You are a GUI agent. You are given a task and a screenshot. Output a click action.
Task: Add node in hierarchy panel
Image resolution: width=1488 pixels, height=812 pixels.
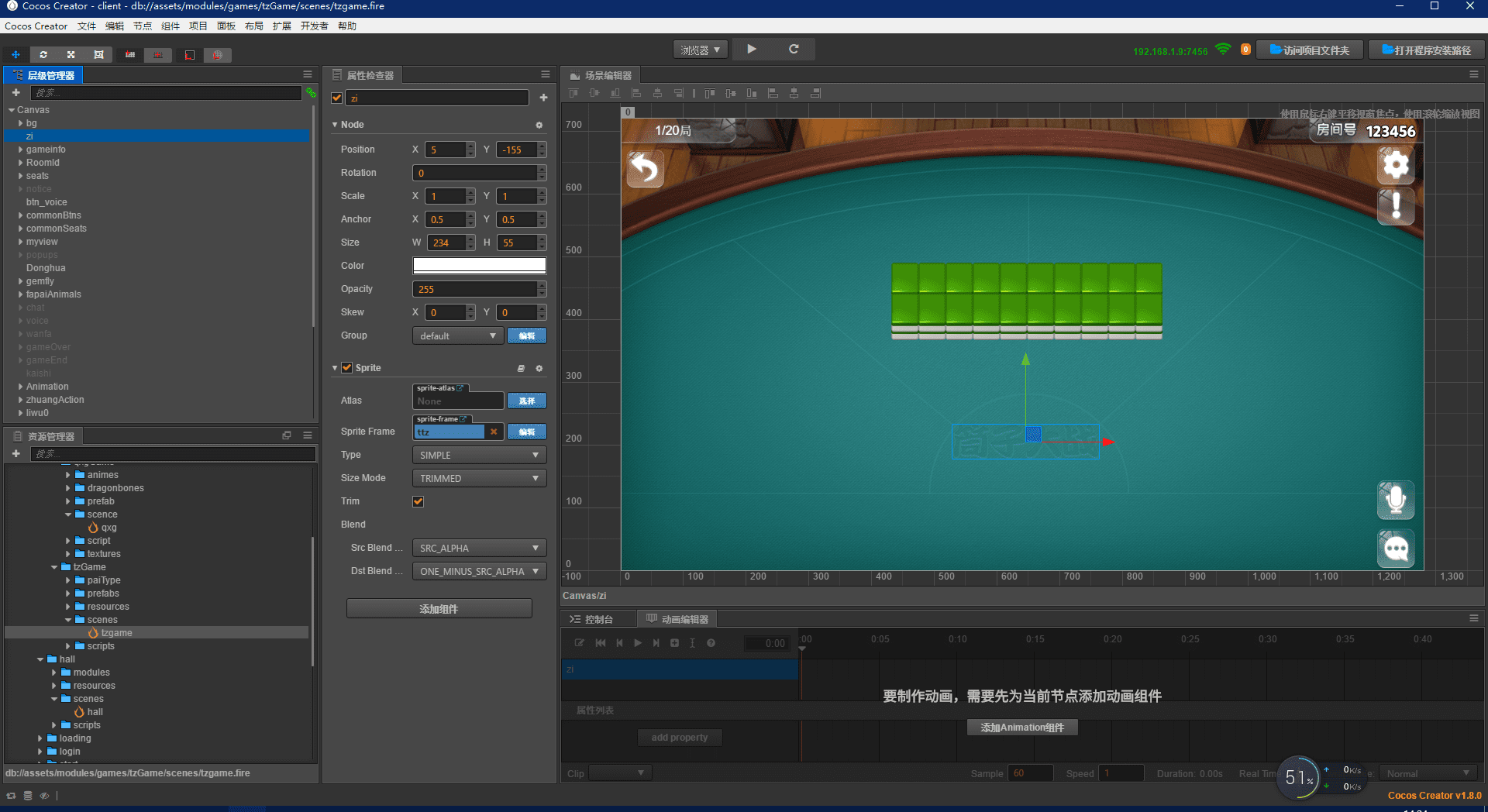[15, 92]
